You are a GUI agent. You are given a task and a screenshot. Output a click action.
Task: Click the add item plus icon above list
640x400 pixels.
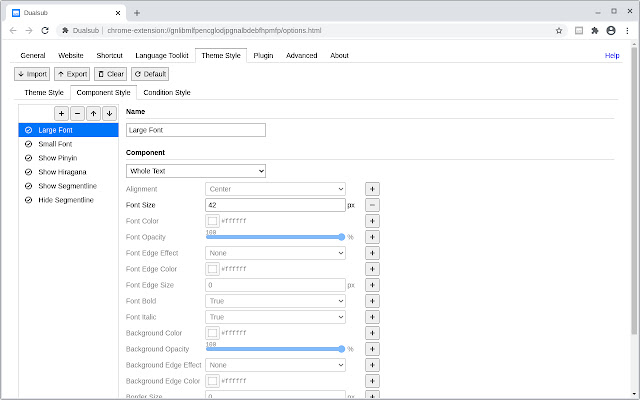[x=62, y=113]
